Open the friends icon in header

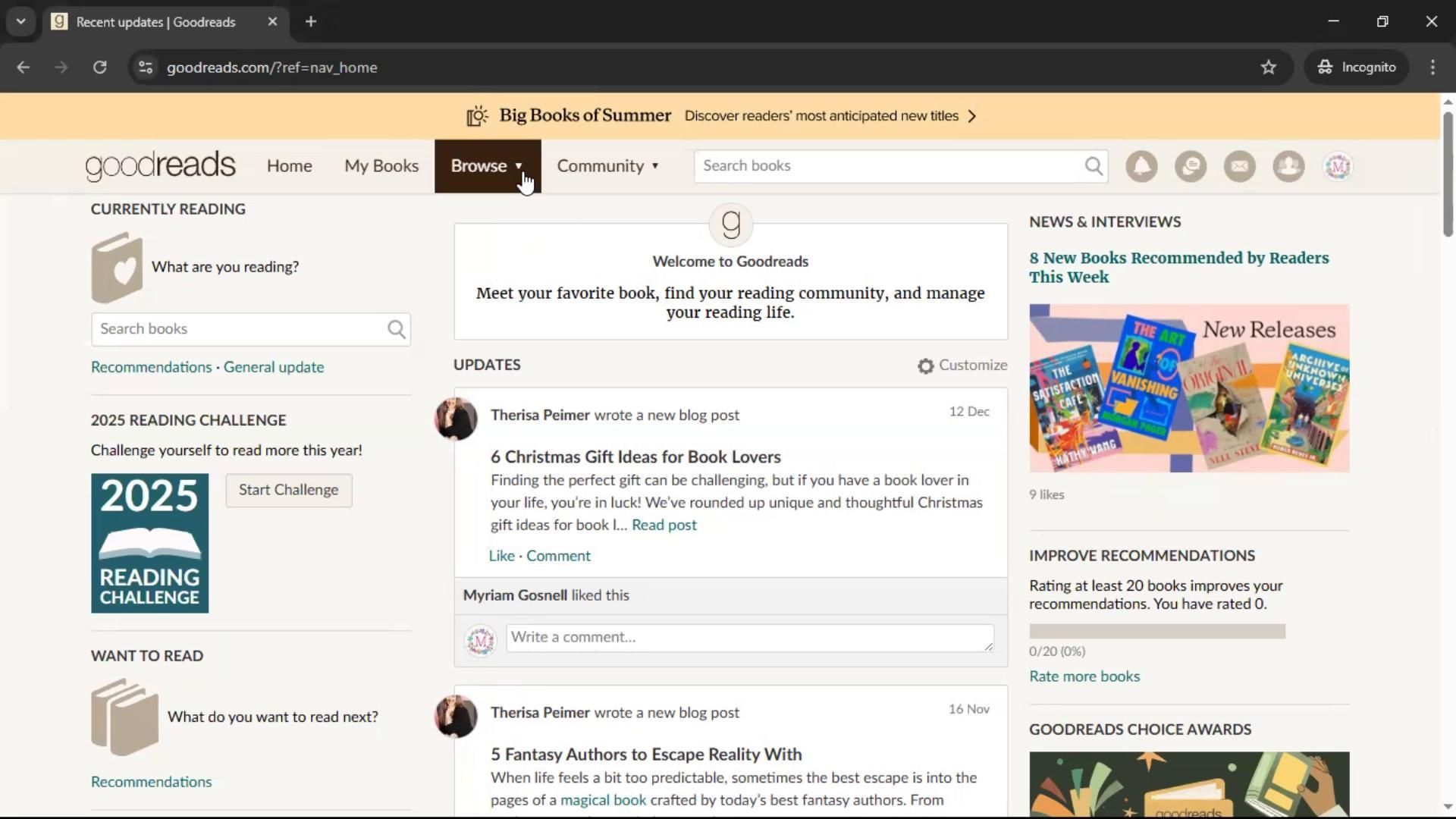tap(1288, 166)
